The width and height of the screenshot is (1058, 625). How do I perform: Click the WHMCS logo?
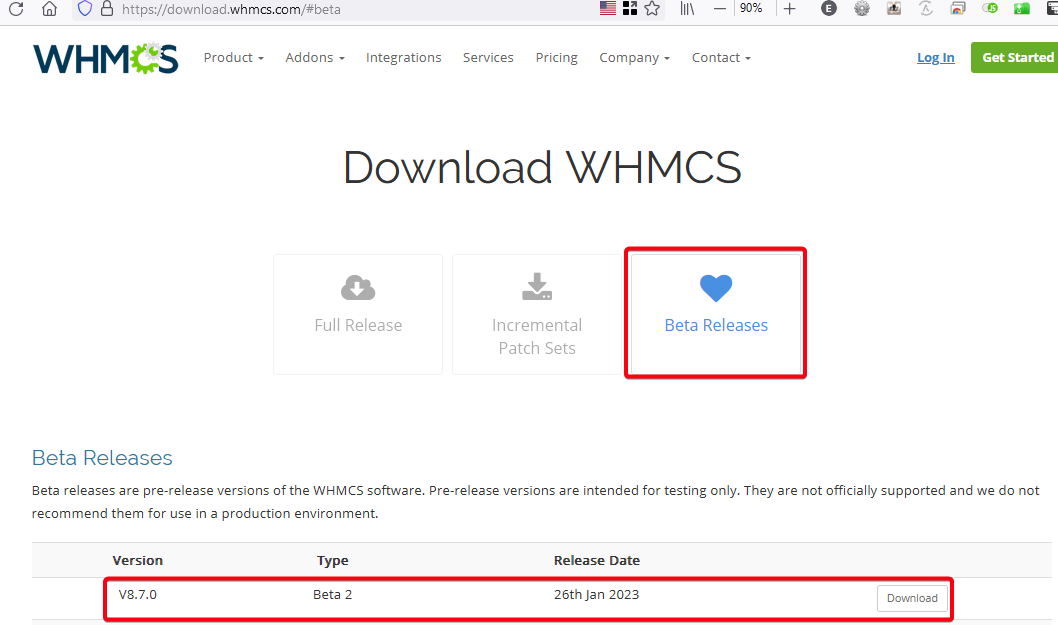click(106, 58)
